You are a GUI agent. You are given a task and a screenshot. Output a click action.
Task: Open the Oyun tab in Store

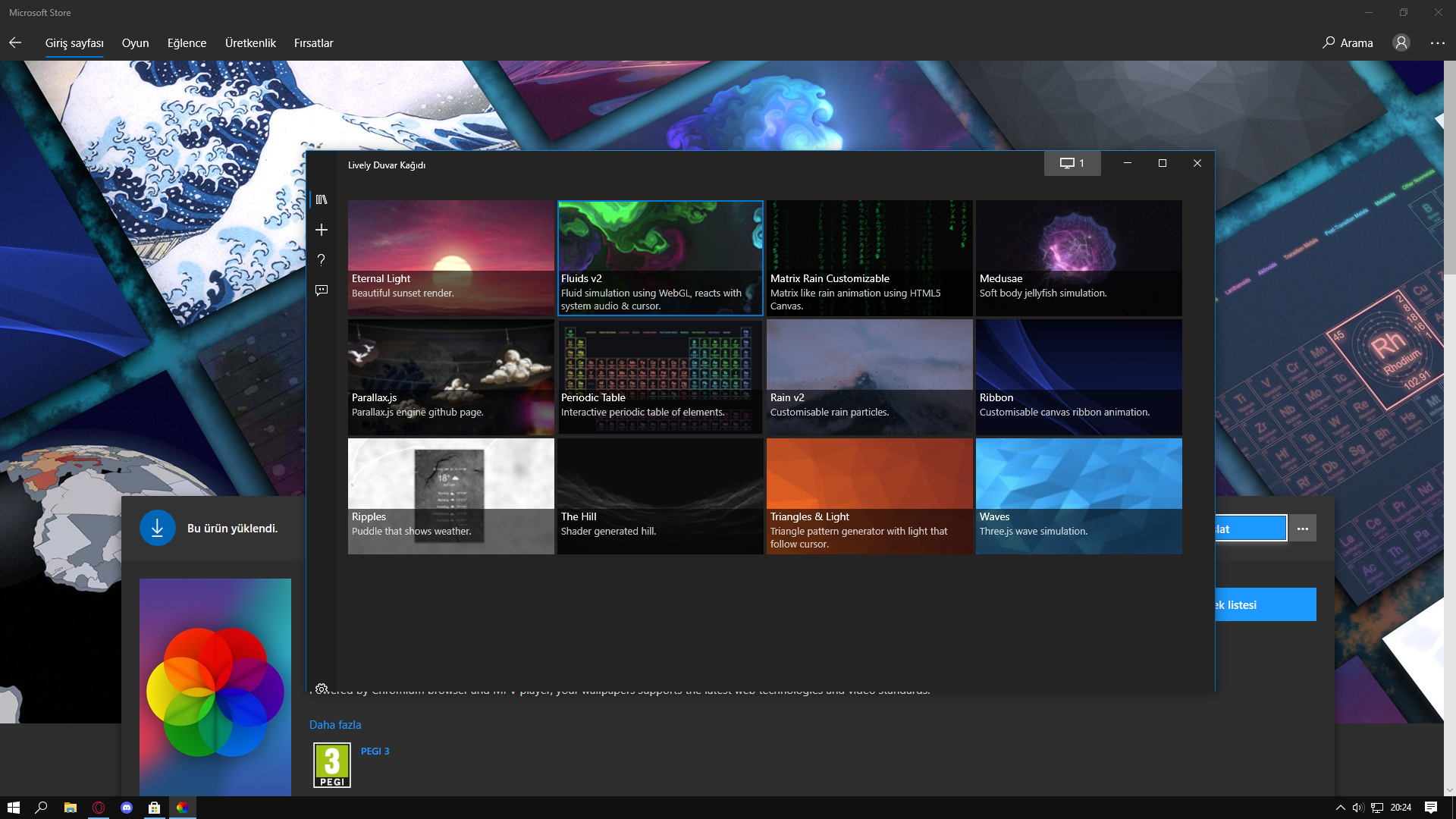(x=135, y=43)
